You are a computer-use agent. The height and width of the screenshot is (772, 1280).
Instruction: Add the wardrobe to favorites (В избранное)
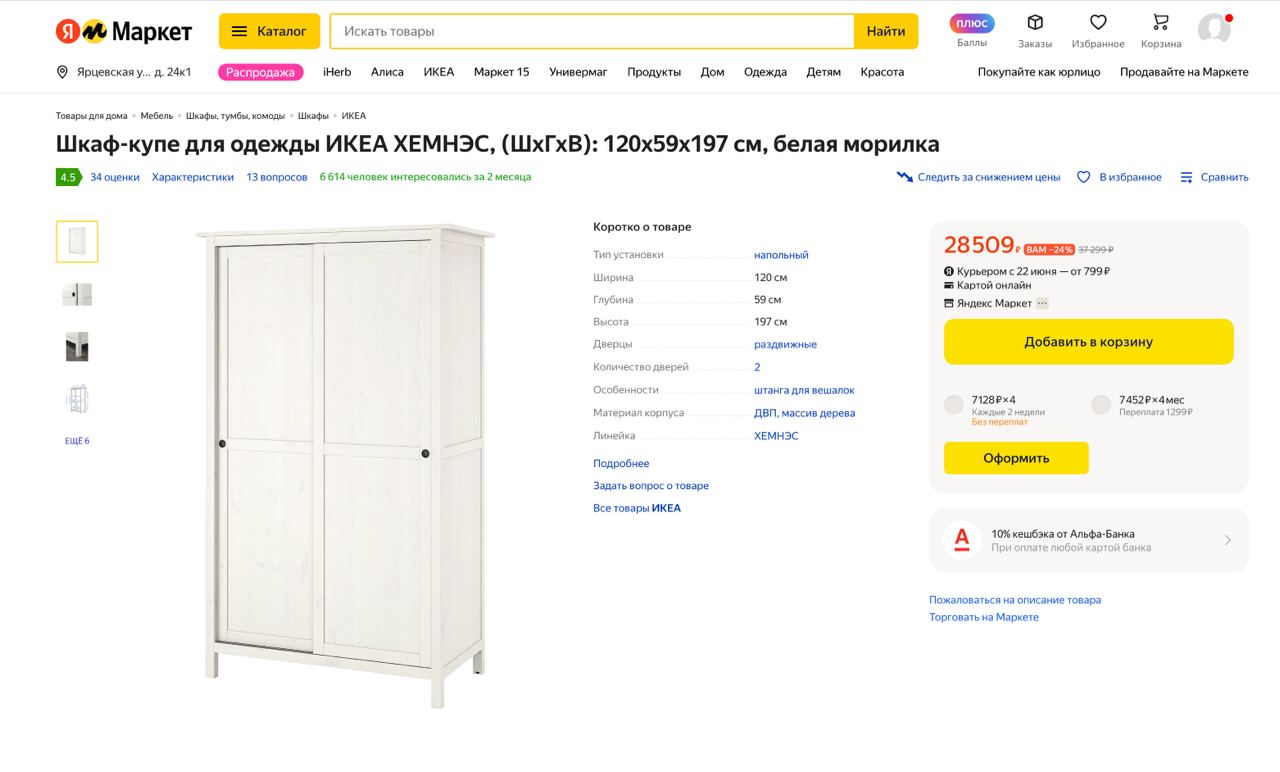(x=1119, y=177)
